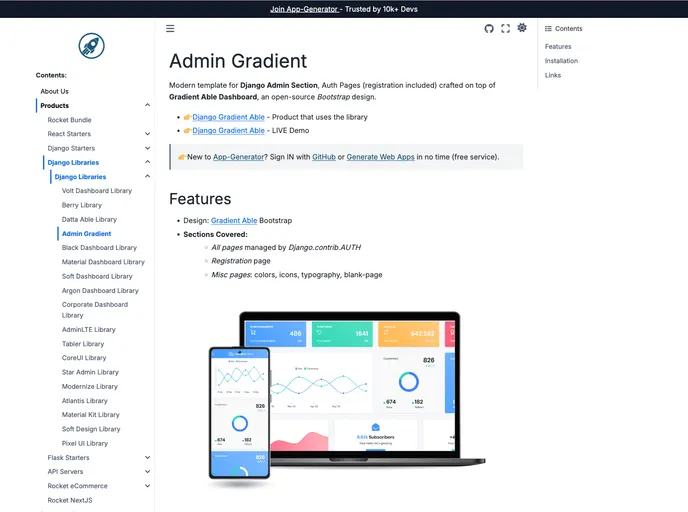The image size is (688, 512).
Task: Click Join App-Generator banner link
Action: [x=305, y=9]
